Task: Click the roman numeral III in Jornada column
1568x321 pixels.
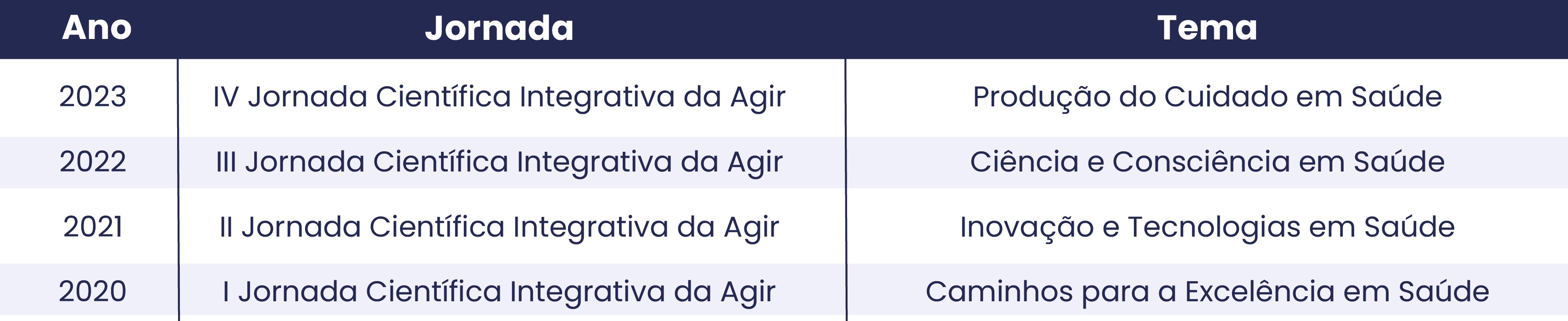Action: [x=226, y=162]
